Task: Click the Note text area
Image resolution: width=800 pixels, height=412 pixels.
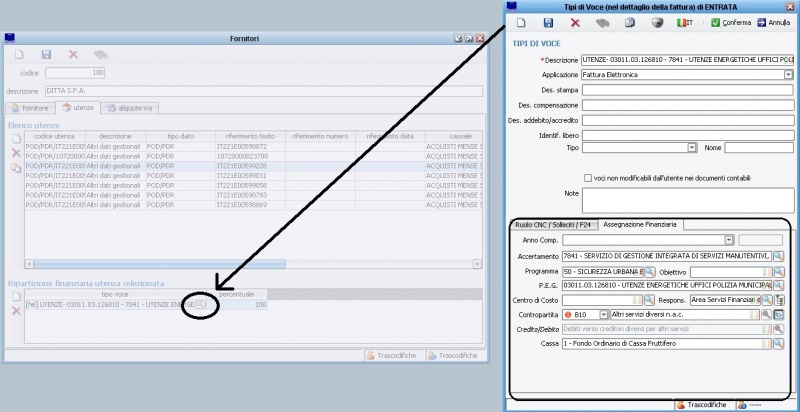Action: (x=688, y=200)
